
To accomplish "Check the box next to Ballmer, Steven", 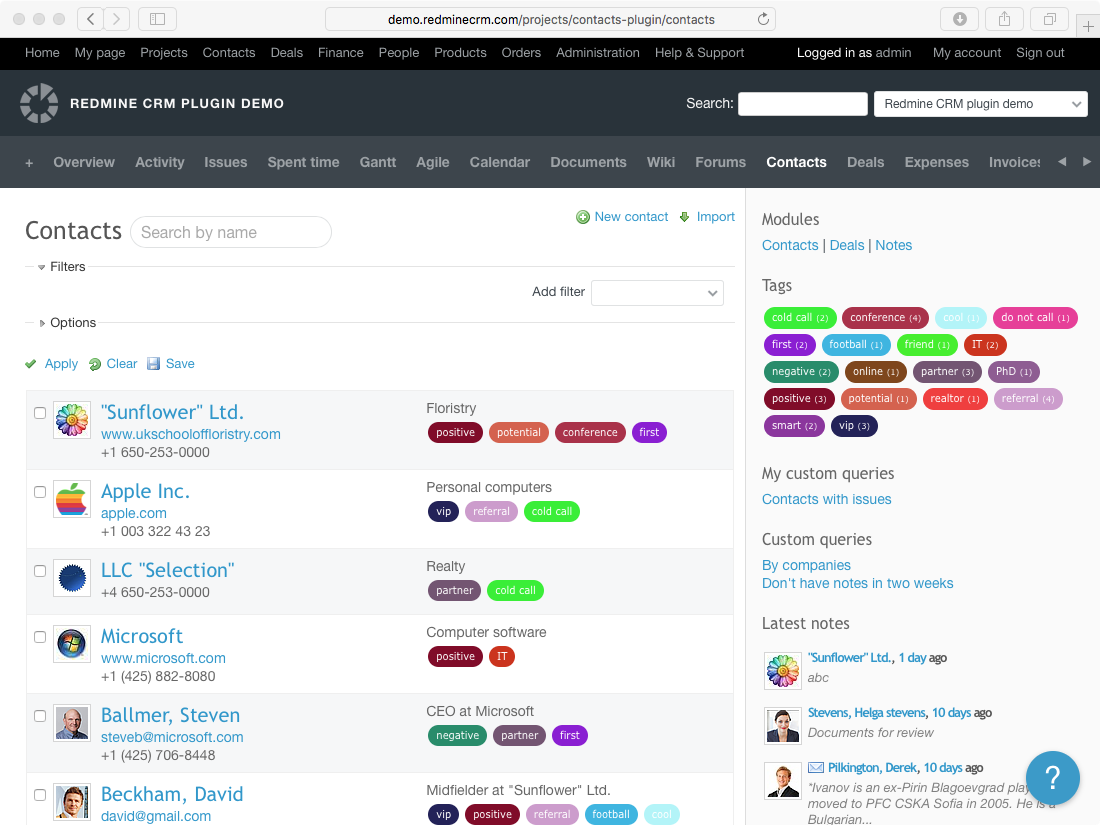I will (x=40, y=716).
